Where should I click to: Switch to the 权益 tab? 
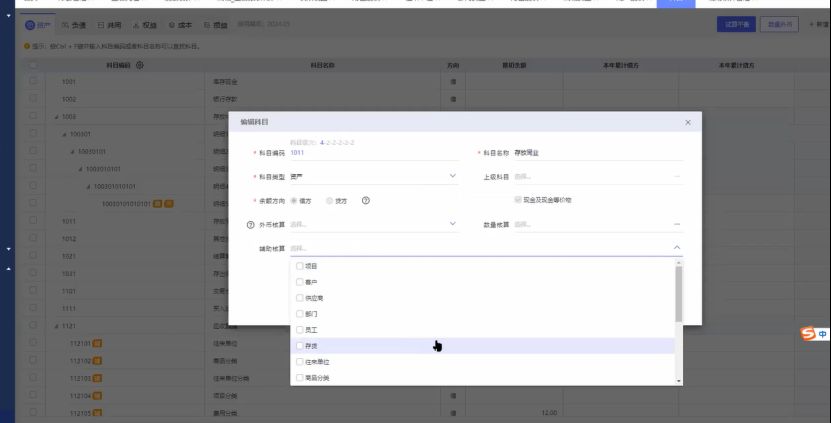145,24
